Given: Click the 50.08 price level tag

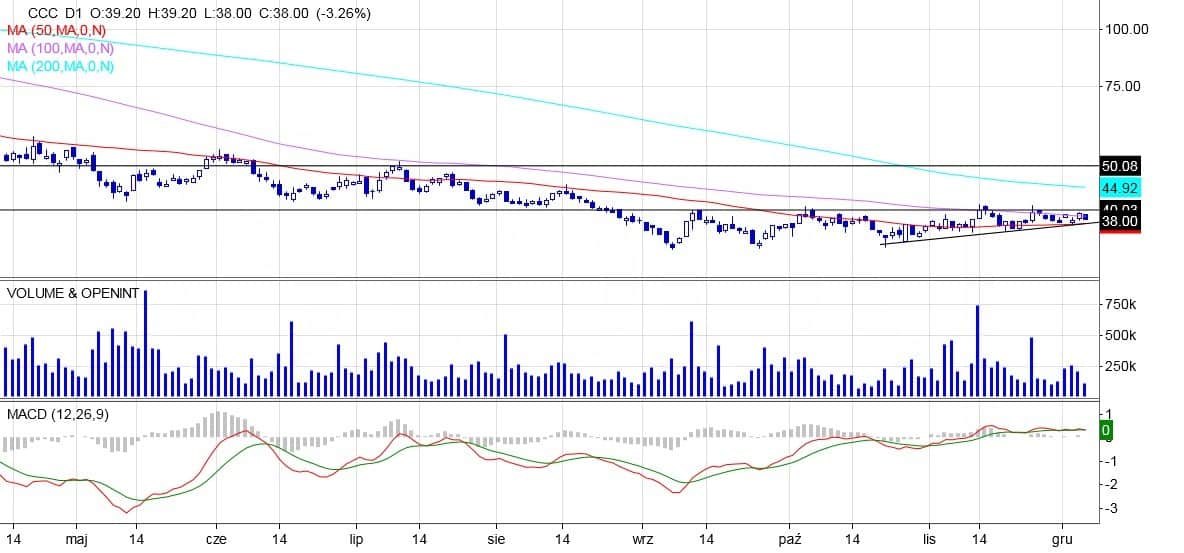Looking at the screenshot, I should [x=1120, y=165].
